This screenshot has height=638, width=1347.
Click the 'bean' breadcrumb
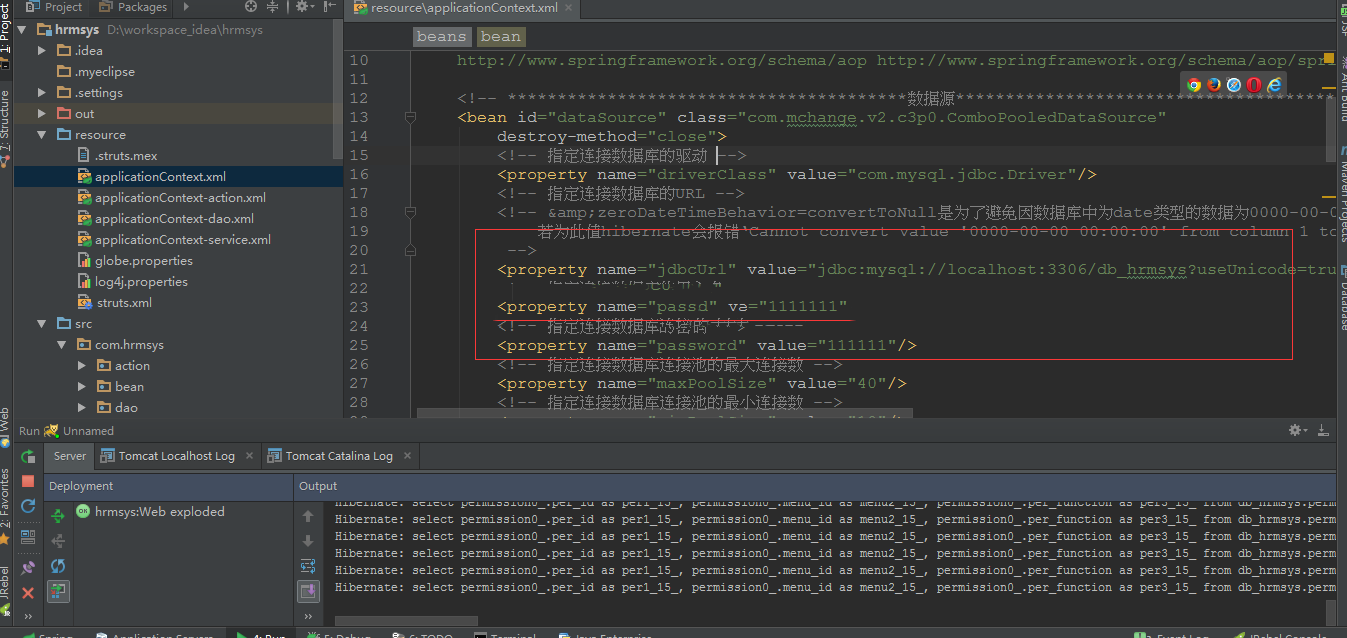point(501,37)
